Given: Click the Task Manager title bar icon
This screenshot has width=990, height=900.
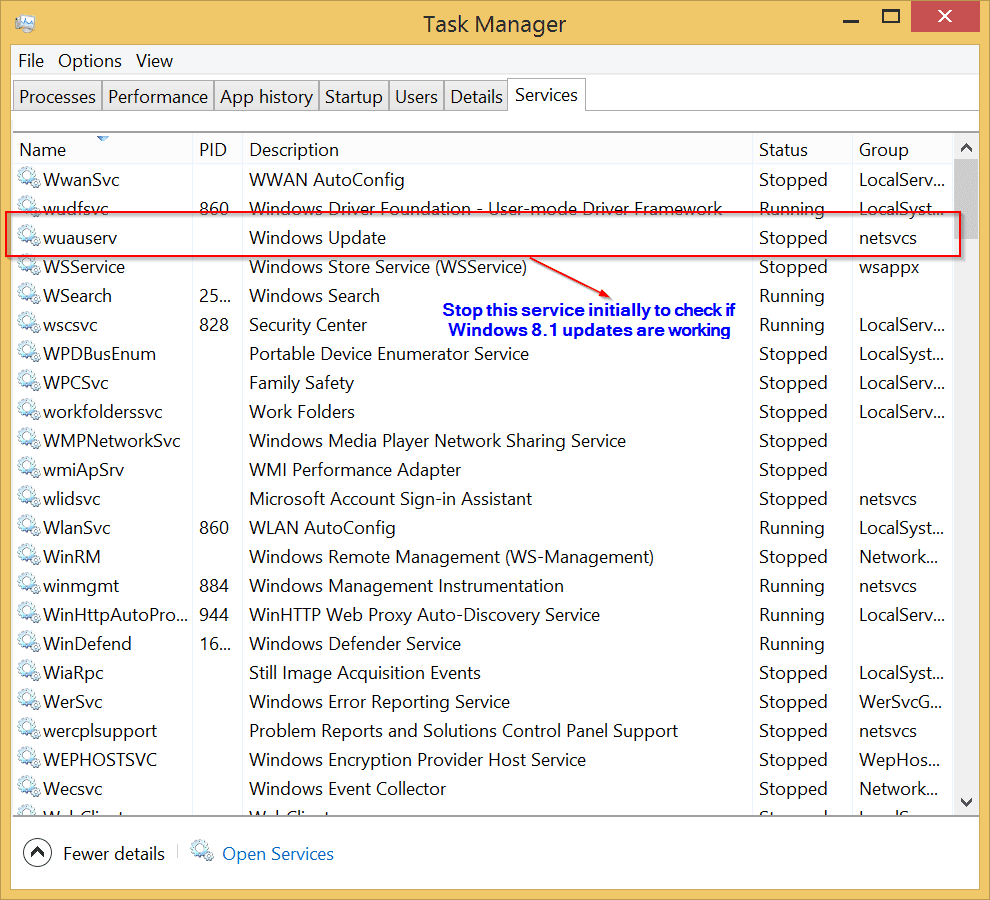Looking at the screenshot, I should tap(26, 23).
